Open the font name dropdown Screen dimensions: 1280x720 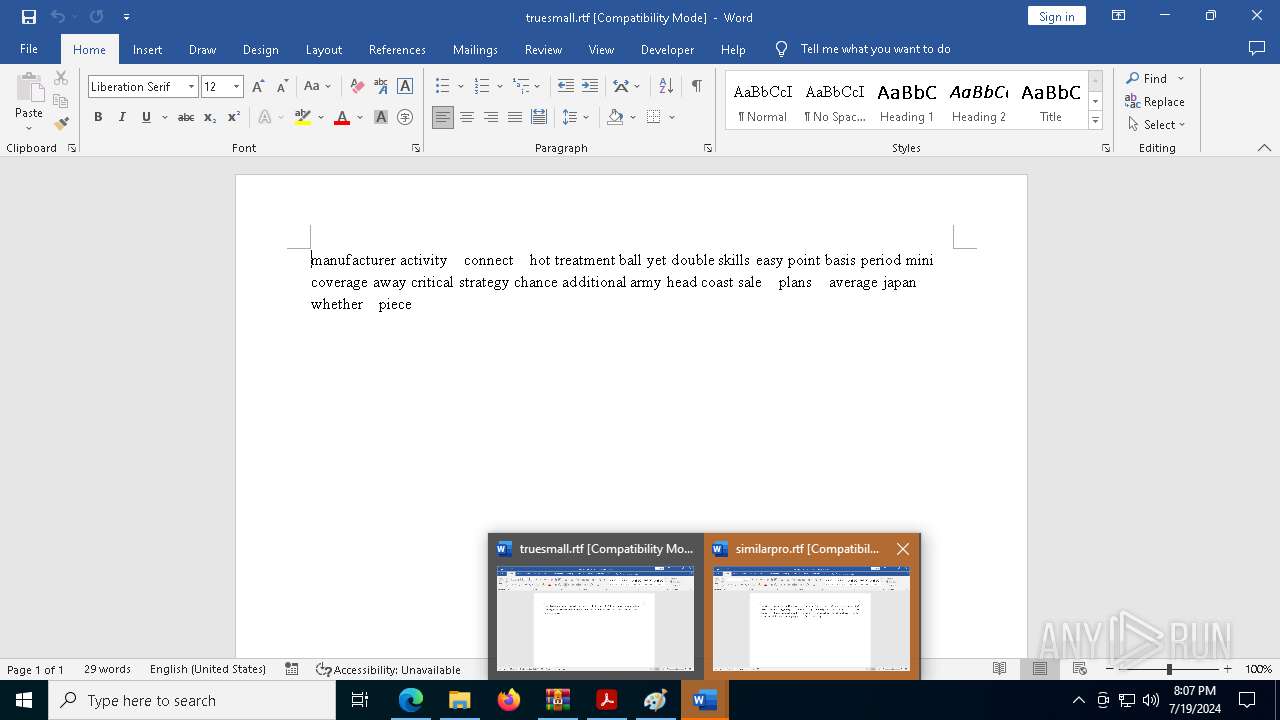(191, 87)
